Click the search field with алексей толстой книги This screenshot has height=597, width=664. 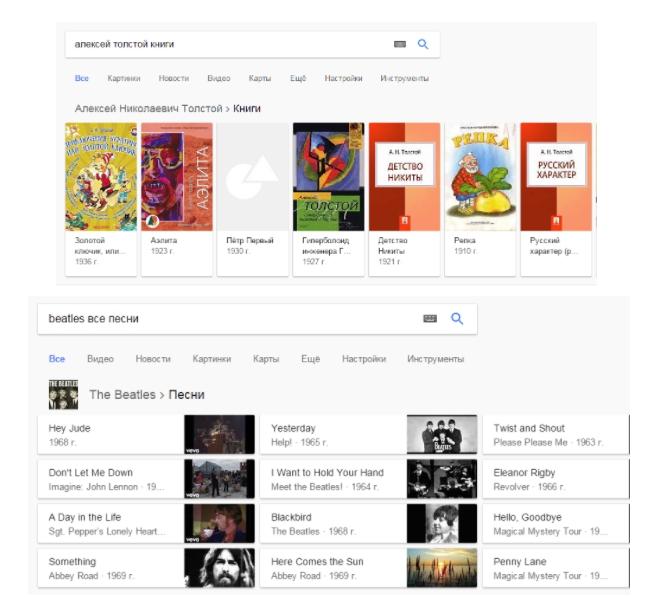pos(225,45)
